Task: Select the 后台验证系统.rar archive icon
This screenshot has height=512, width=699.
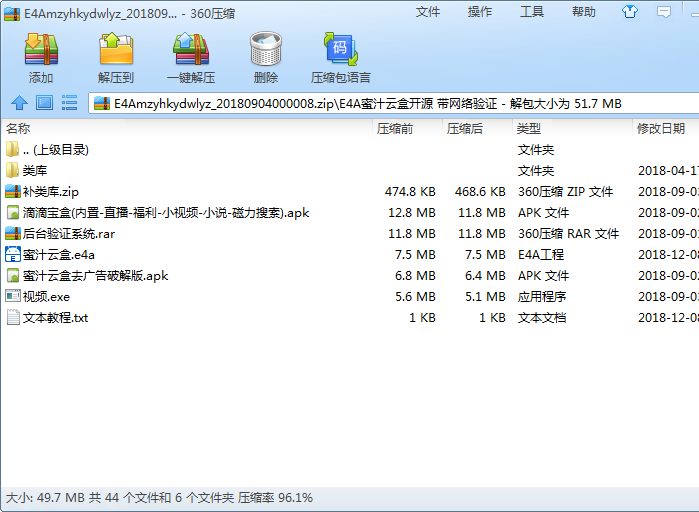Action: [13, 233]
